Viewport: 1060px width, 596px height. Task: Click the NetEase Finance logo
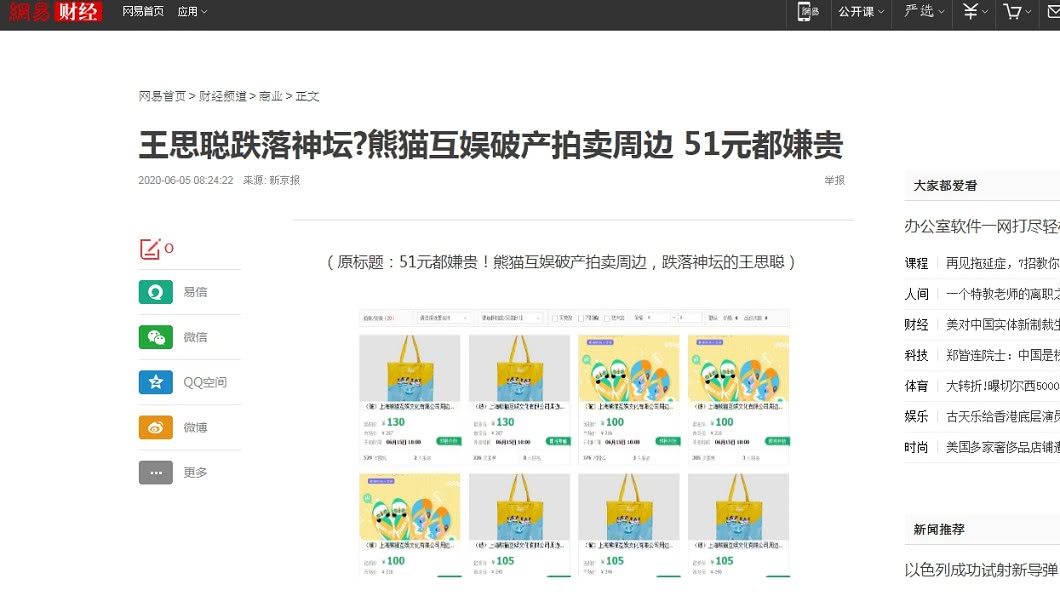coord(54,11)
